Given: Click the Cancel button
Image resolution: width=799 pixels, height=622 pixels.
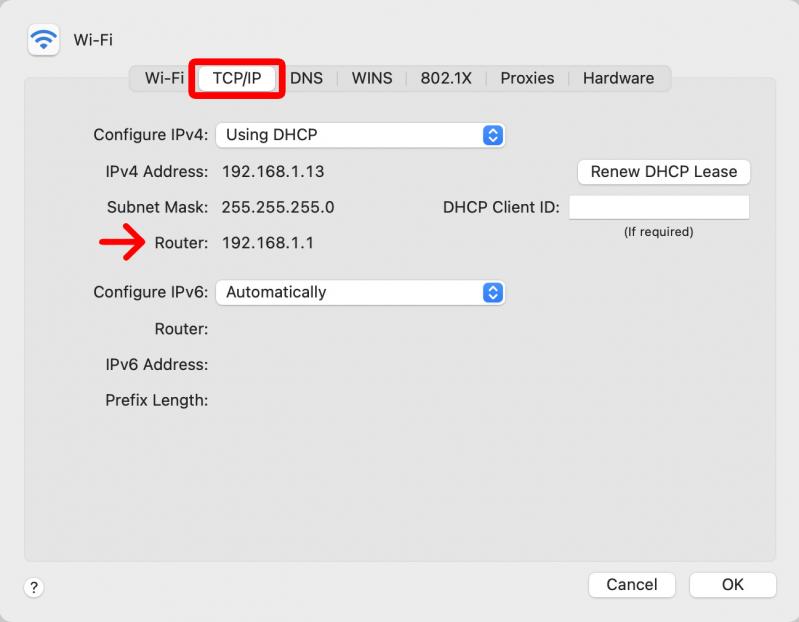Looking at the screenshot, I should pyautogui.click(x=632, y=584).
